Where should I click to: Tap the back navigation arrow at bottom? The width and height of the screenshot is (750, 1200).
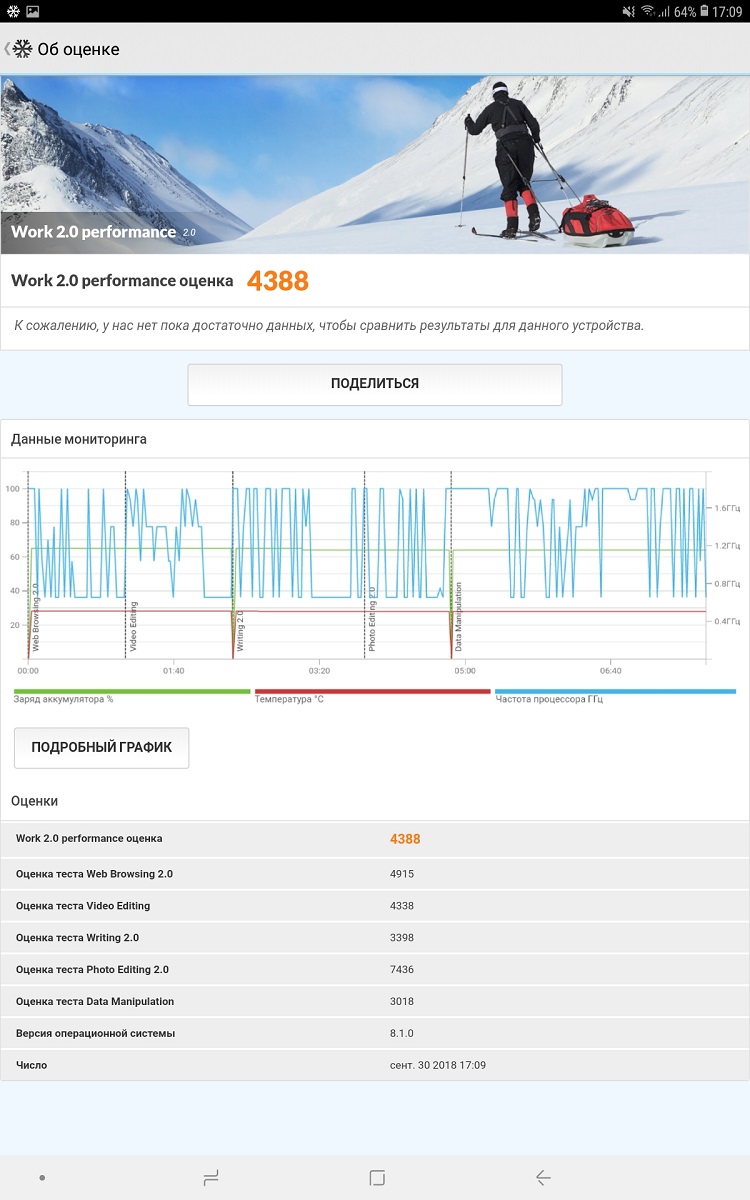pyautogui.click(x=543, y=1178)
